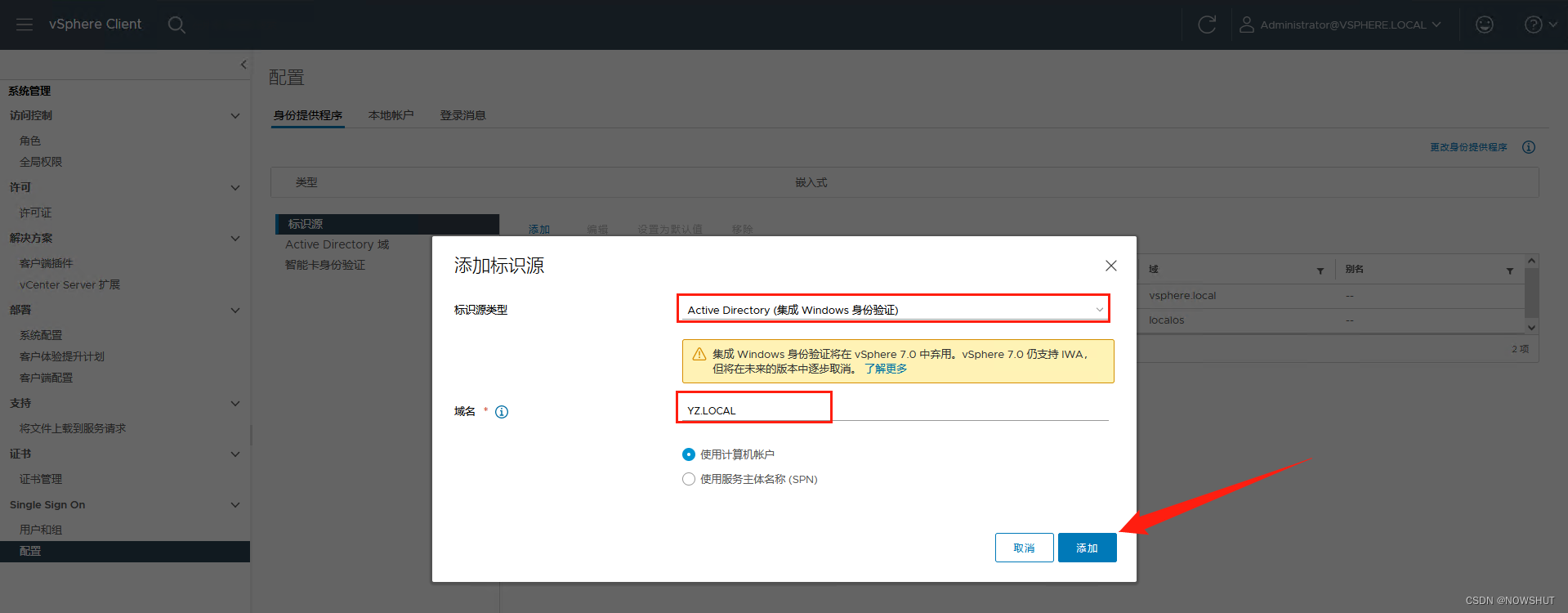Open 客户体验提升计划 in the sidebar
Image resolution: width=1568 pixels, height=613 pixels.
pyautogui.click(x=62, y=356)
